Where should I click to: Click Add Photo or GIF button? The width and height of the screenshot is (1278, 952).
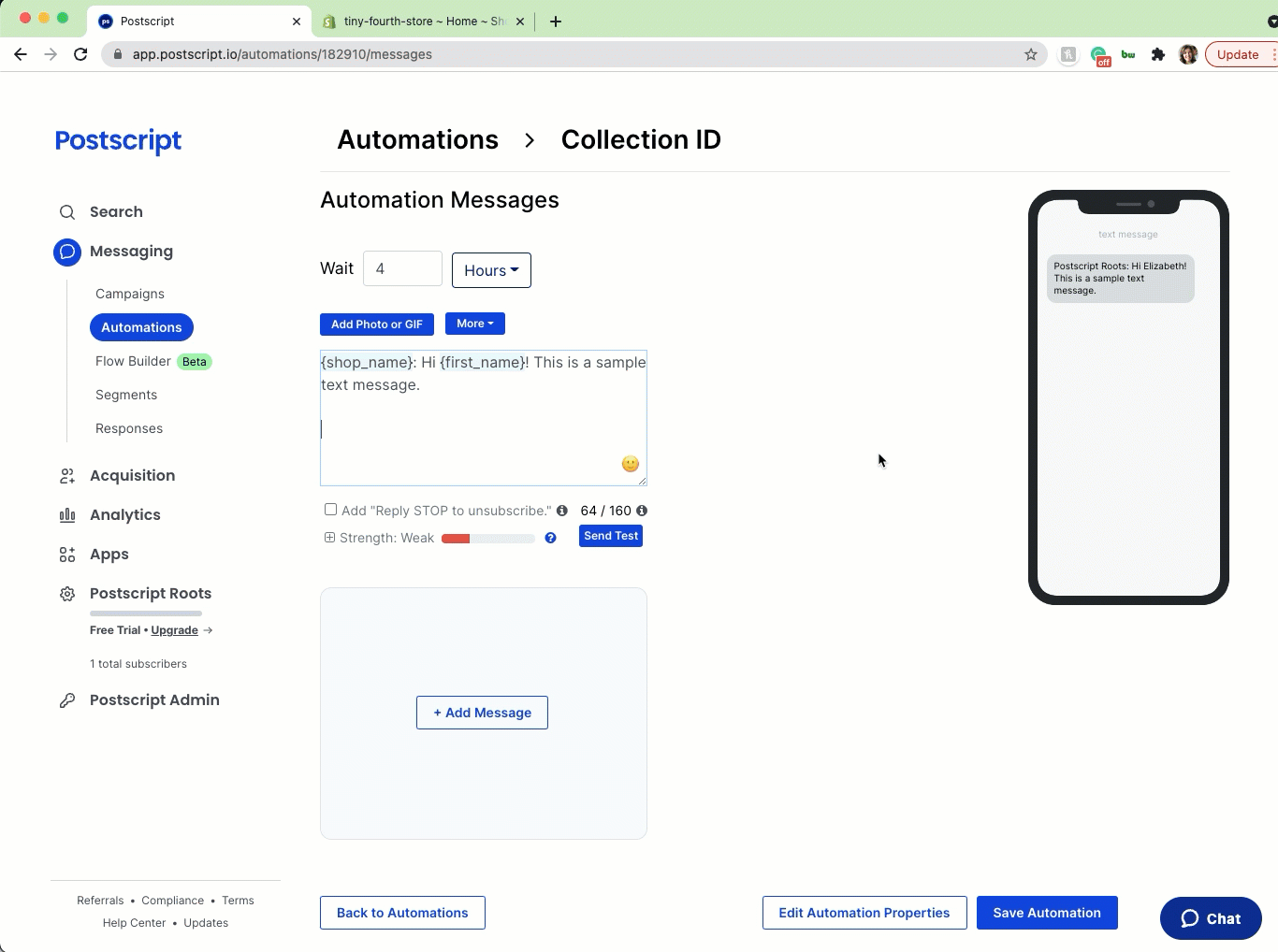(377, 325)
